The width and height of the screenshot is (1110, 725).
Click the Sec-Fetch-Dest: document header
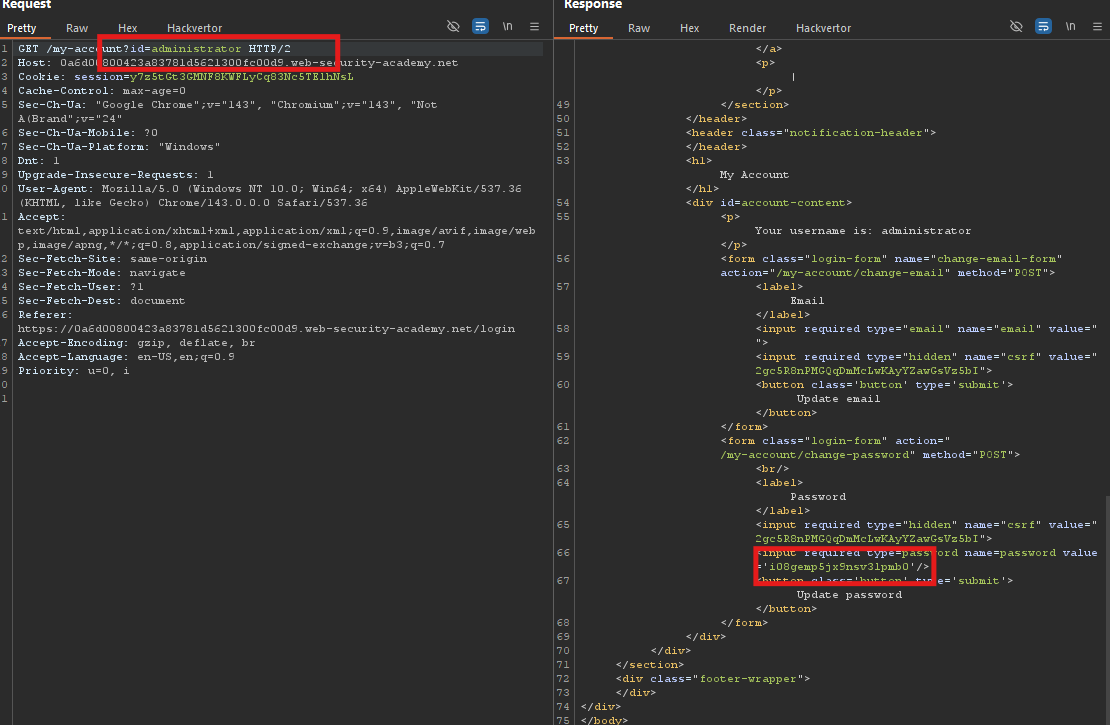click(x=101, y=301)
